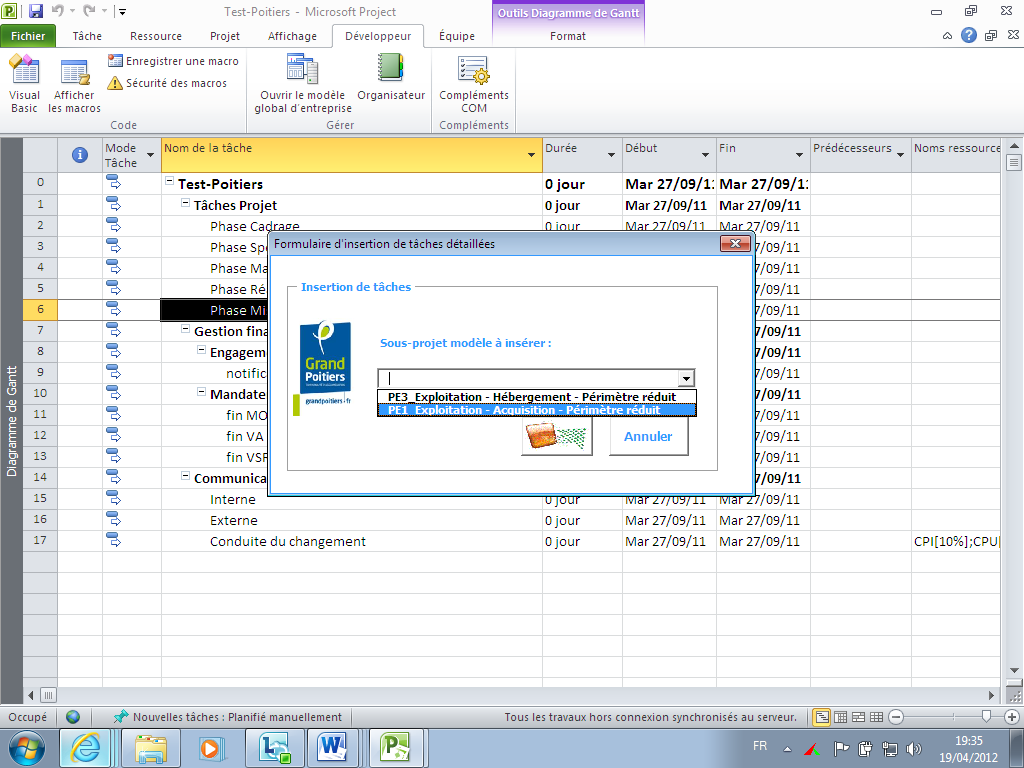The width and height of the screenshot is (1024, 768).
Task: Switch to the Ressource ribbon tab
Action: tap(155, 36)
